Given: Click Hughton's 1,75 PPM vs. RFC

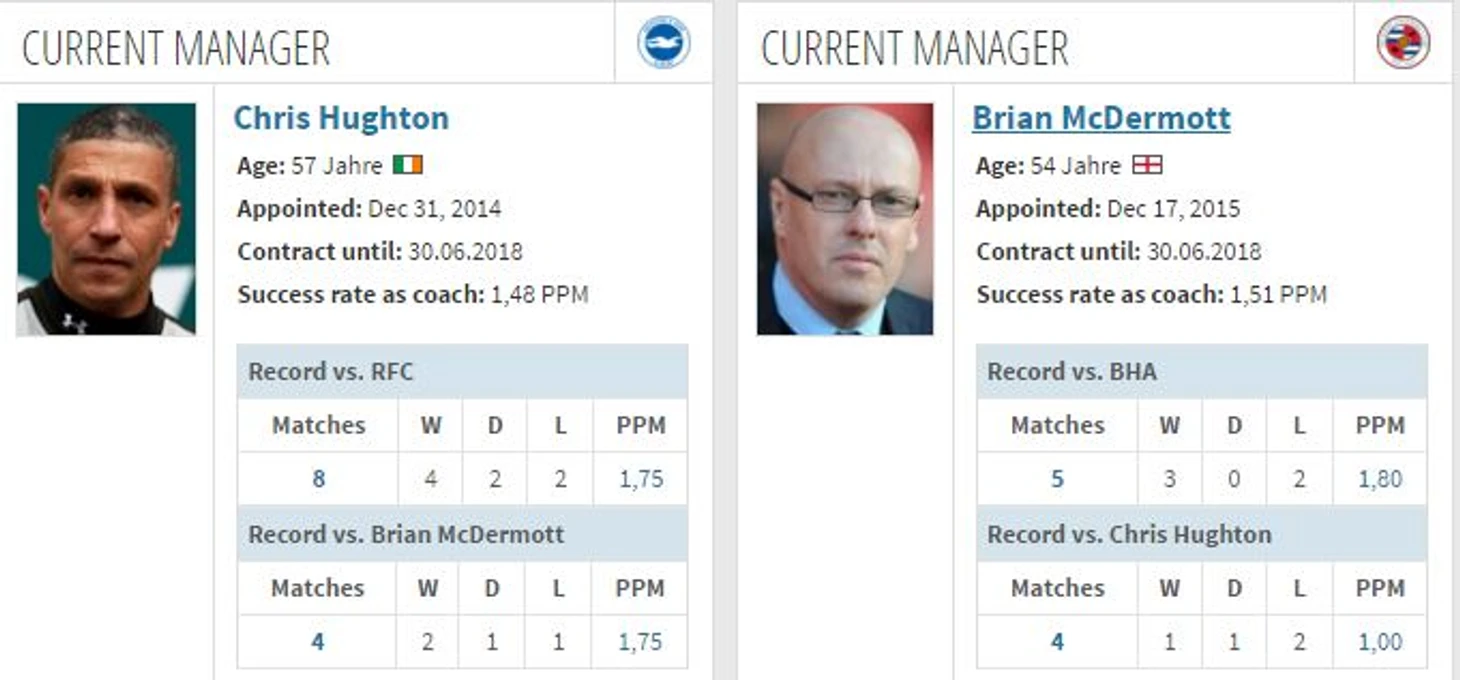Looking at the screenshot, I should [641, 479].
